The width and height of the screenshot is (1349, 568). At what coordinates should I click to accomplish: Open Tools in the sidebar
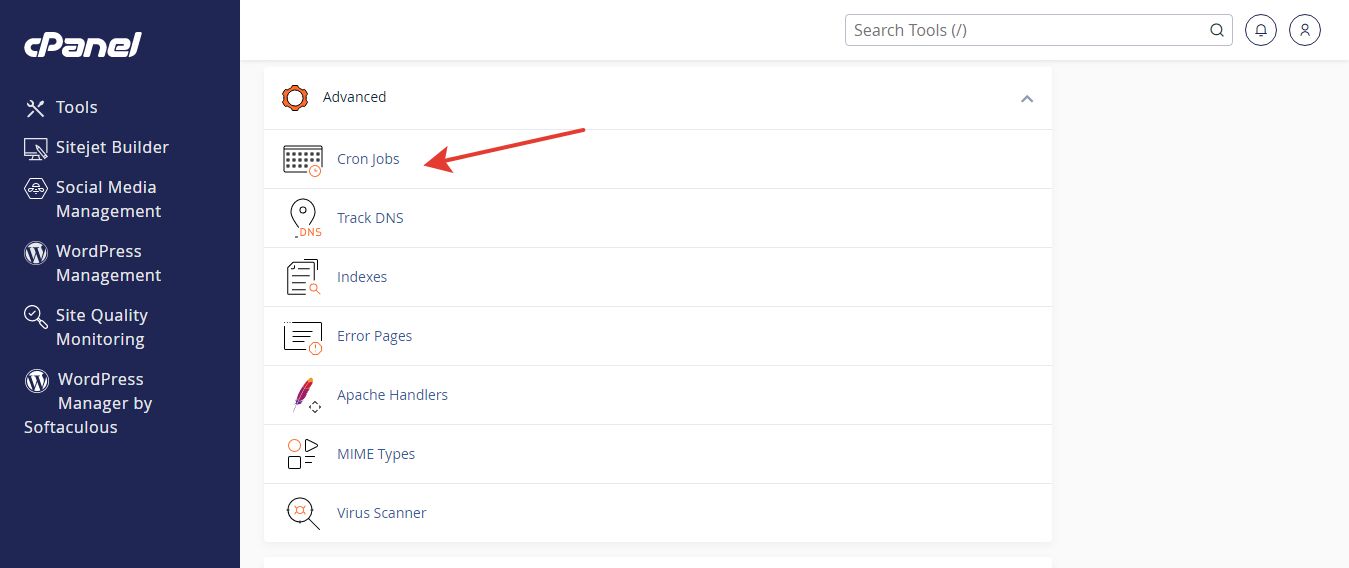coord(77,107)
